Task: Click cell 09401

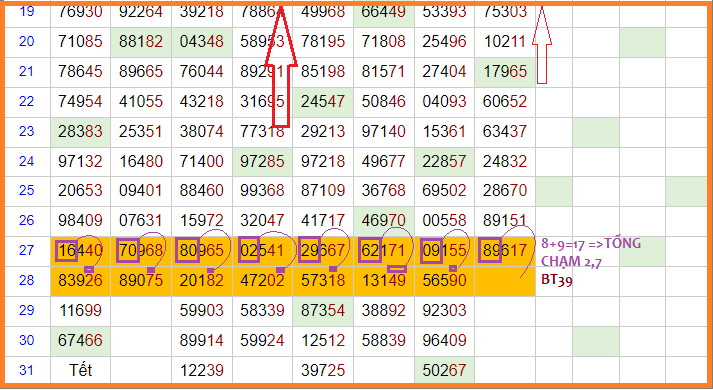Action: pyautogui.click(x=141, y=191)
